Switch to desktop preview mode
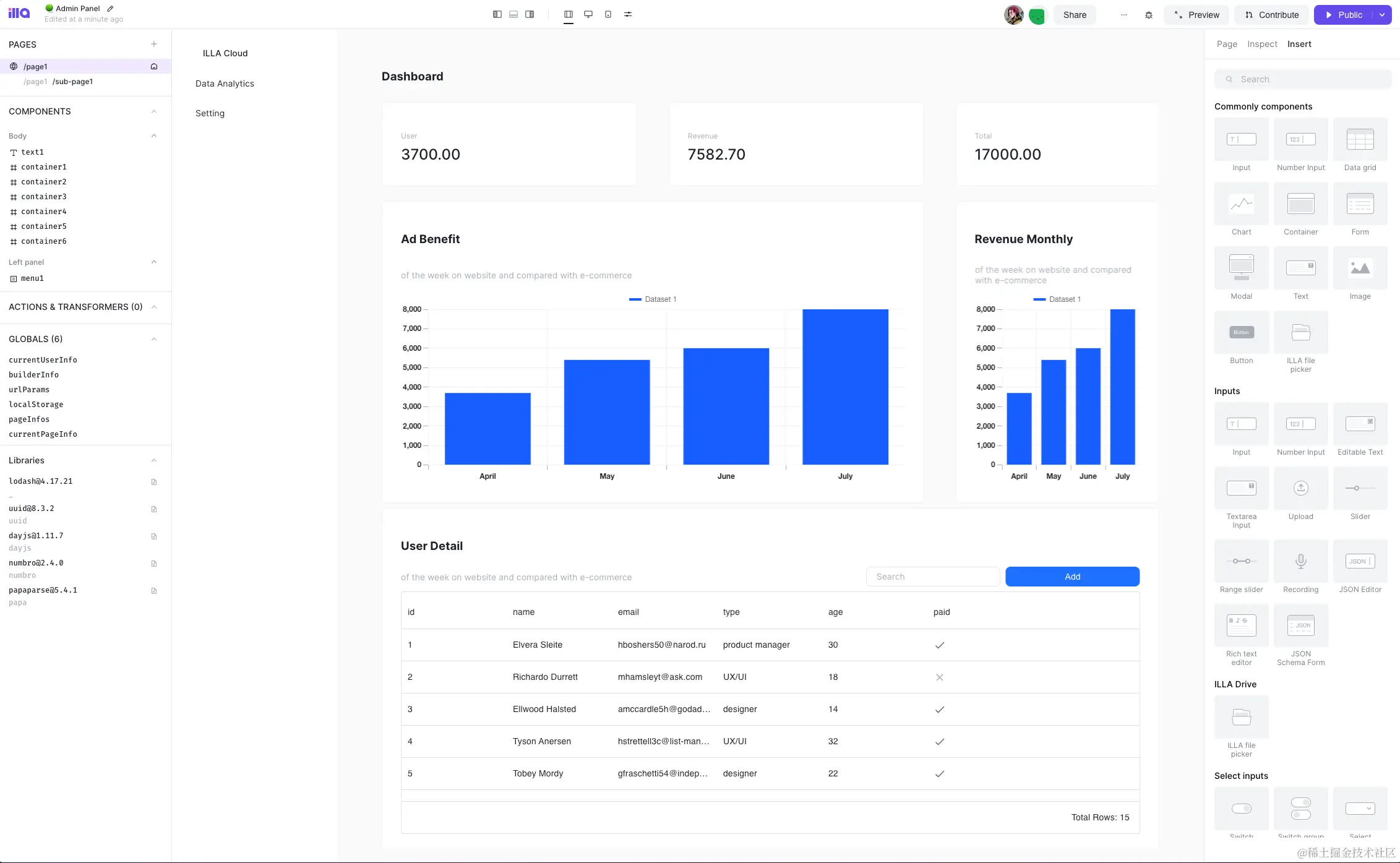Viewport: 1400px width, 863px height. click(x=588, y=14)
